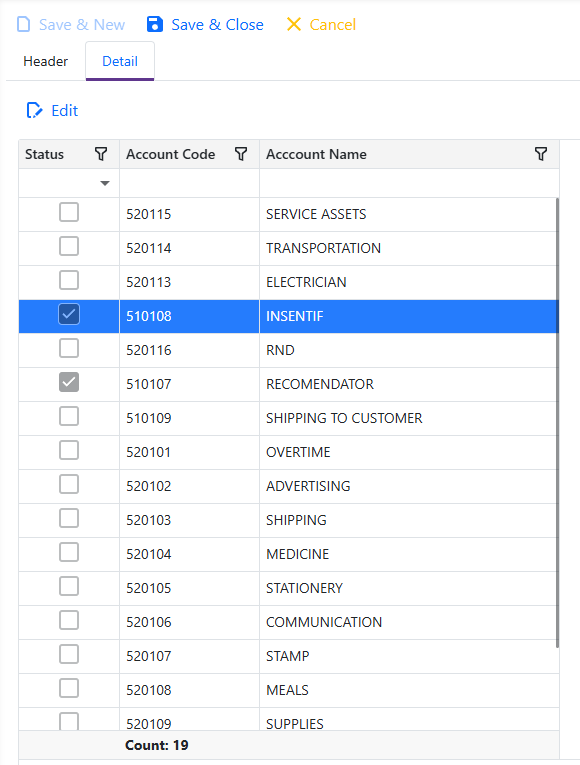Check the box for 520103 SHIPPING
580x765 pixels.
coord(69,518)
